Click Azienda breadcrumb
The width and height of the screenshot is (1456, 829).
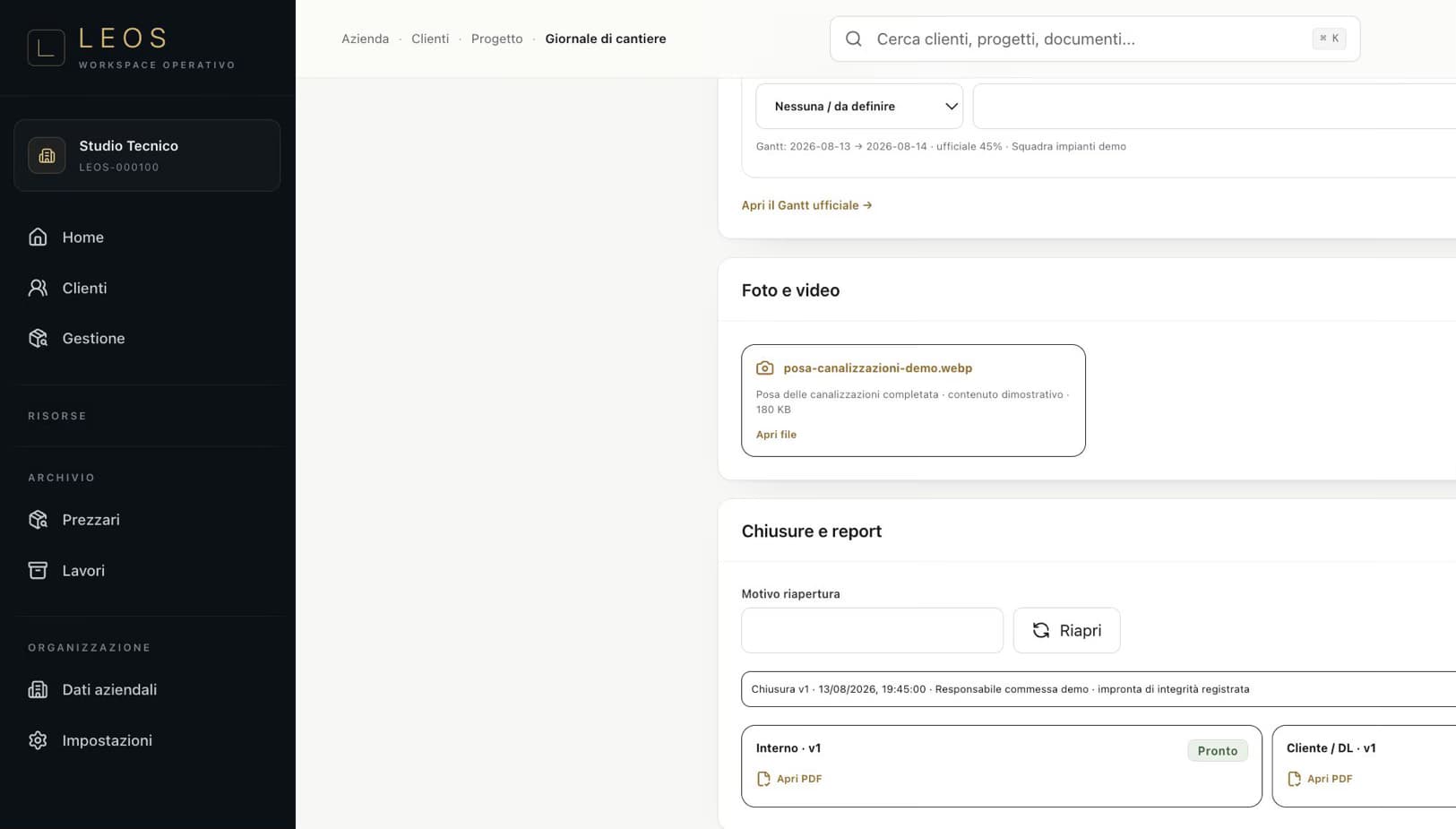[365, 39]
